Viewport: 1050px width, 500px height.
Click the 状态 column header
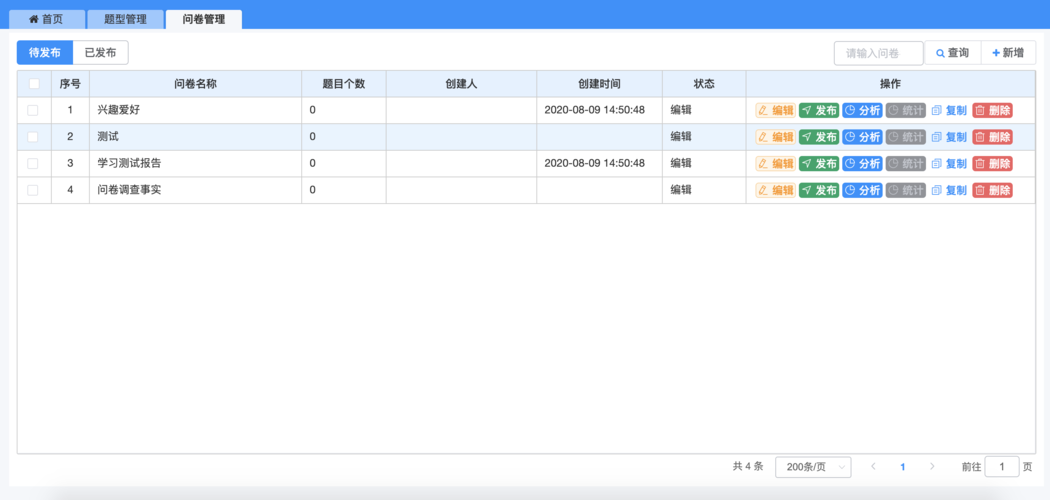[704, 84]
